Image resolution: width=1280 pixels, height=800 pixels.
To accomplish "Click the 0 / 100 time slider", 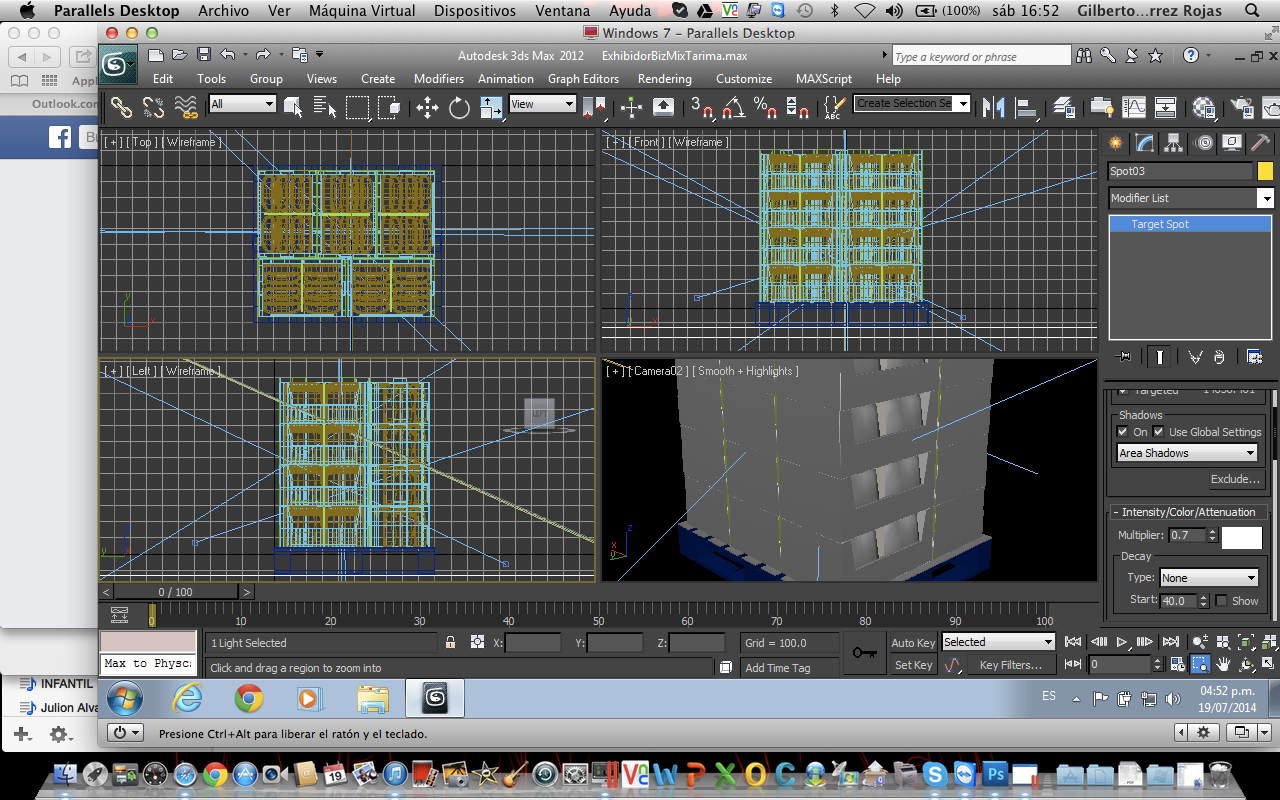I will (175, 592).
